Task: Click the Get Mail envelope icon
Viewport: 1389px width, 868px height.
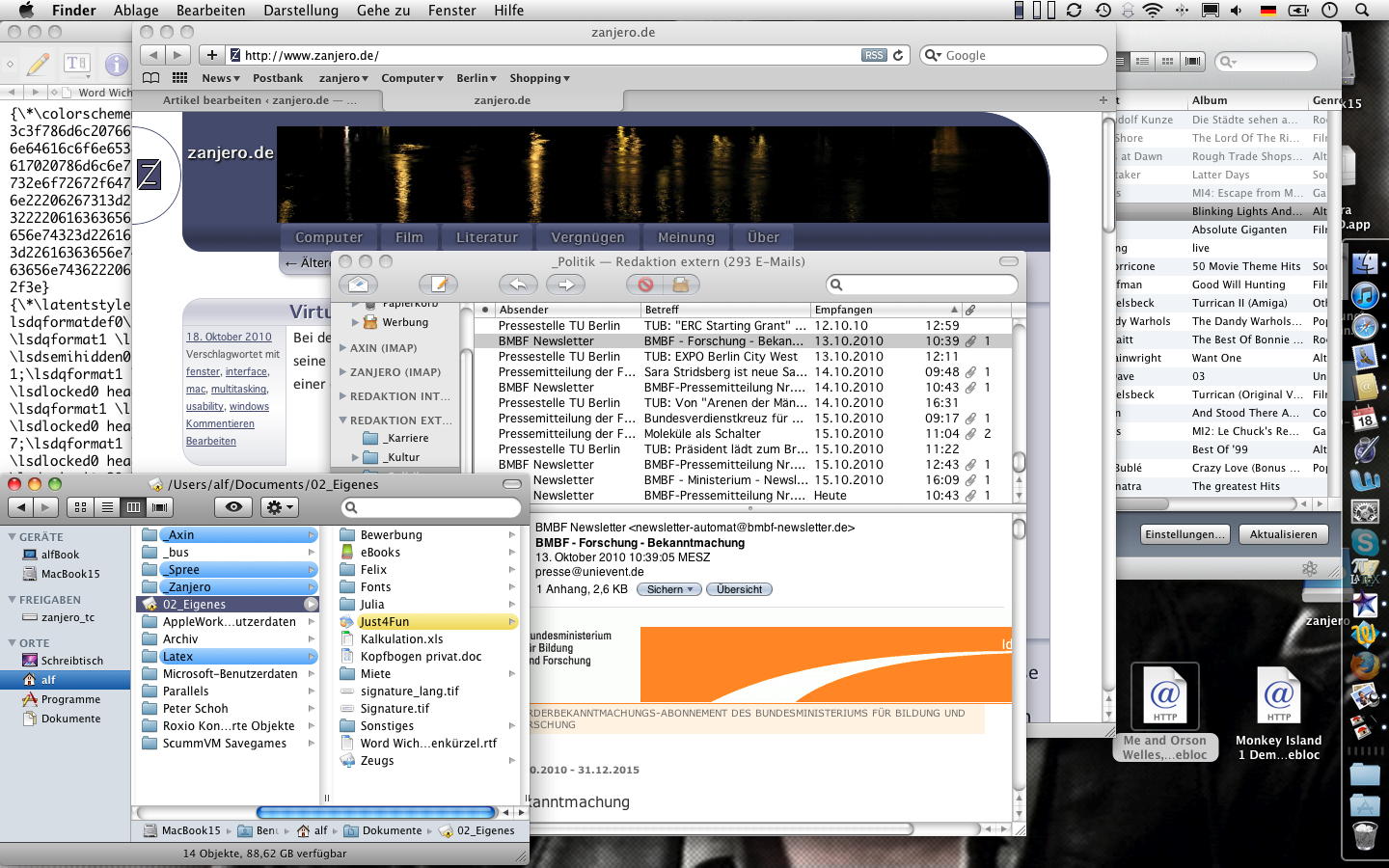Action: pyautogui.click(x=358, y=285)
